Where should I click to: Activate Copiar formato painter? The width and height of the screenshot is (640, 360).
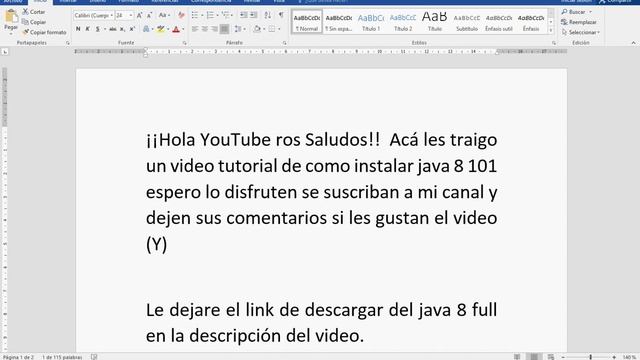pos(44,32)
